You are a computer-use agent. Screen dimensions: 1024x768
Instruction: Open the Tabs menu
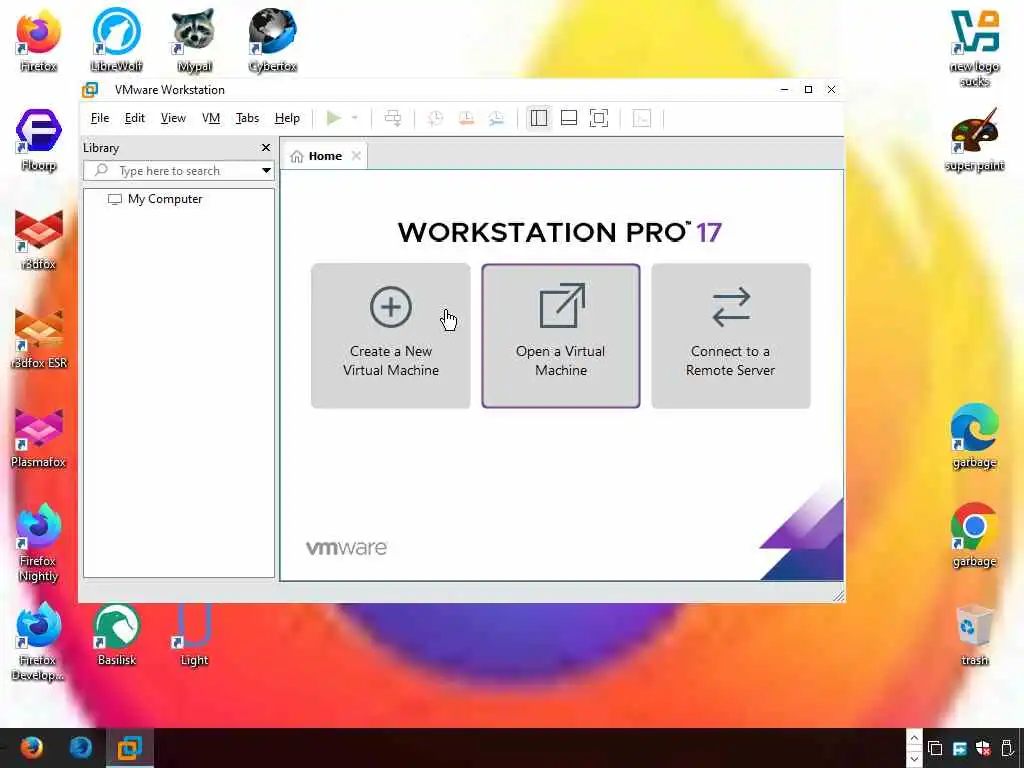point(248,118)
